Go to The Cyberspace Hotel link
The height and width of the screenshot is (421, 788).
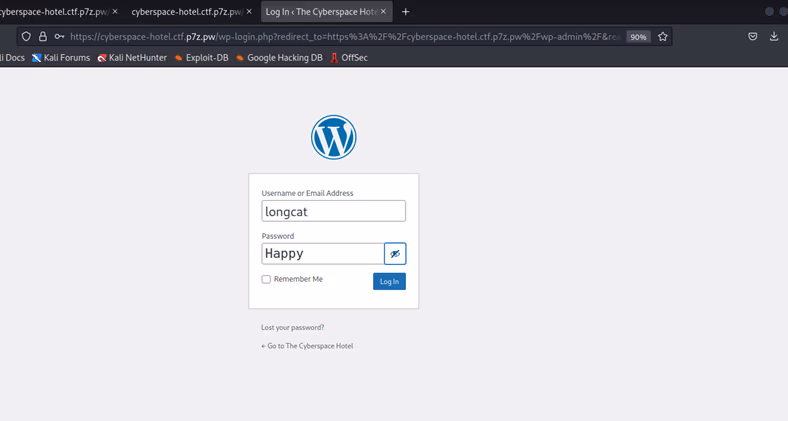307,346
